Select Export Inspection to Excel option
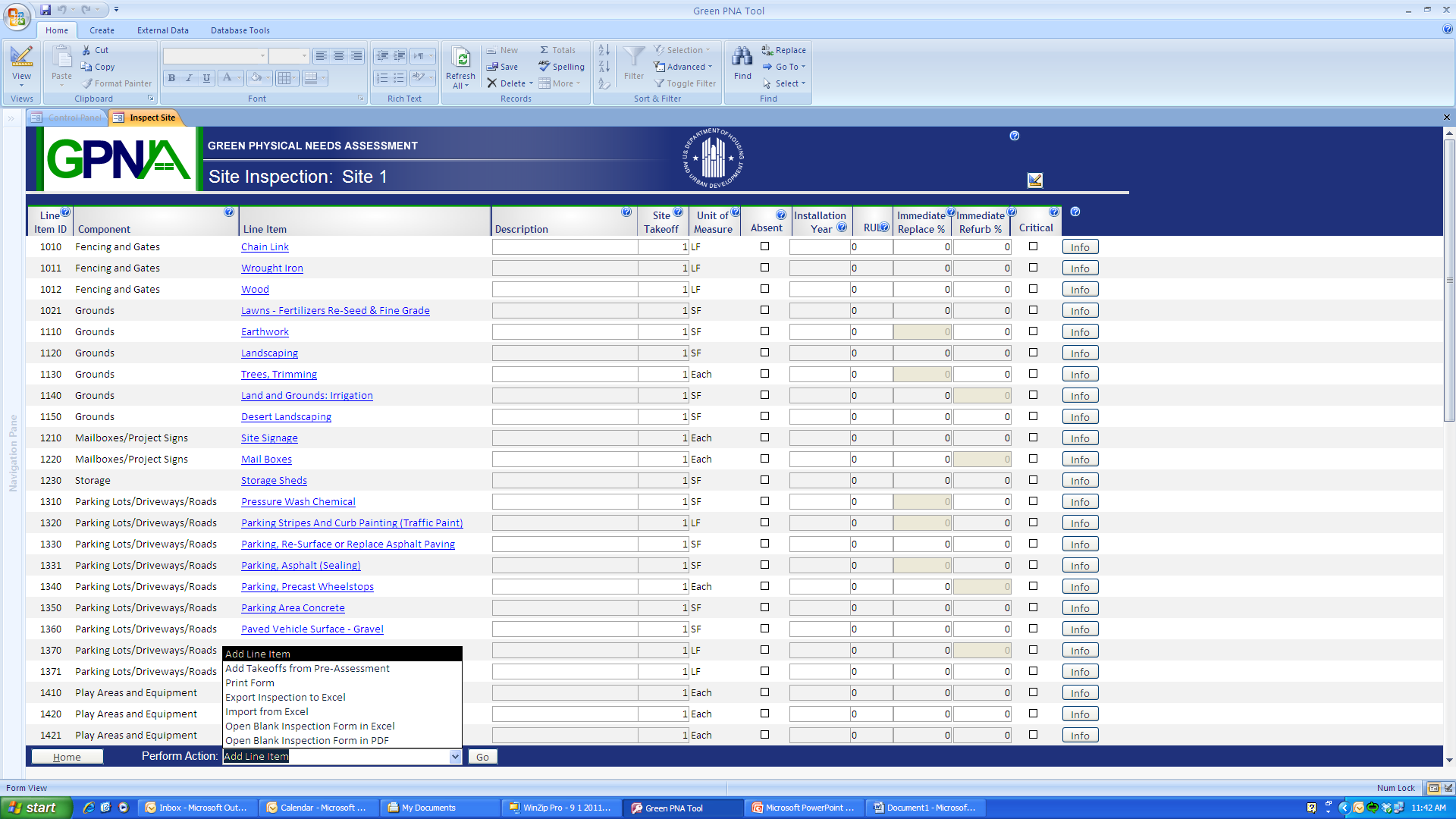 tap(285, 697)
